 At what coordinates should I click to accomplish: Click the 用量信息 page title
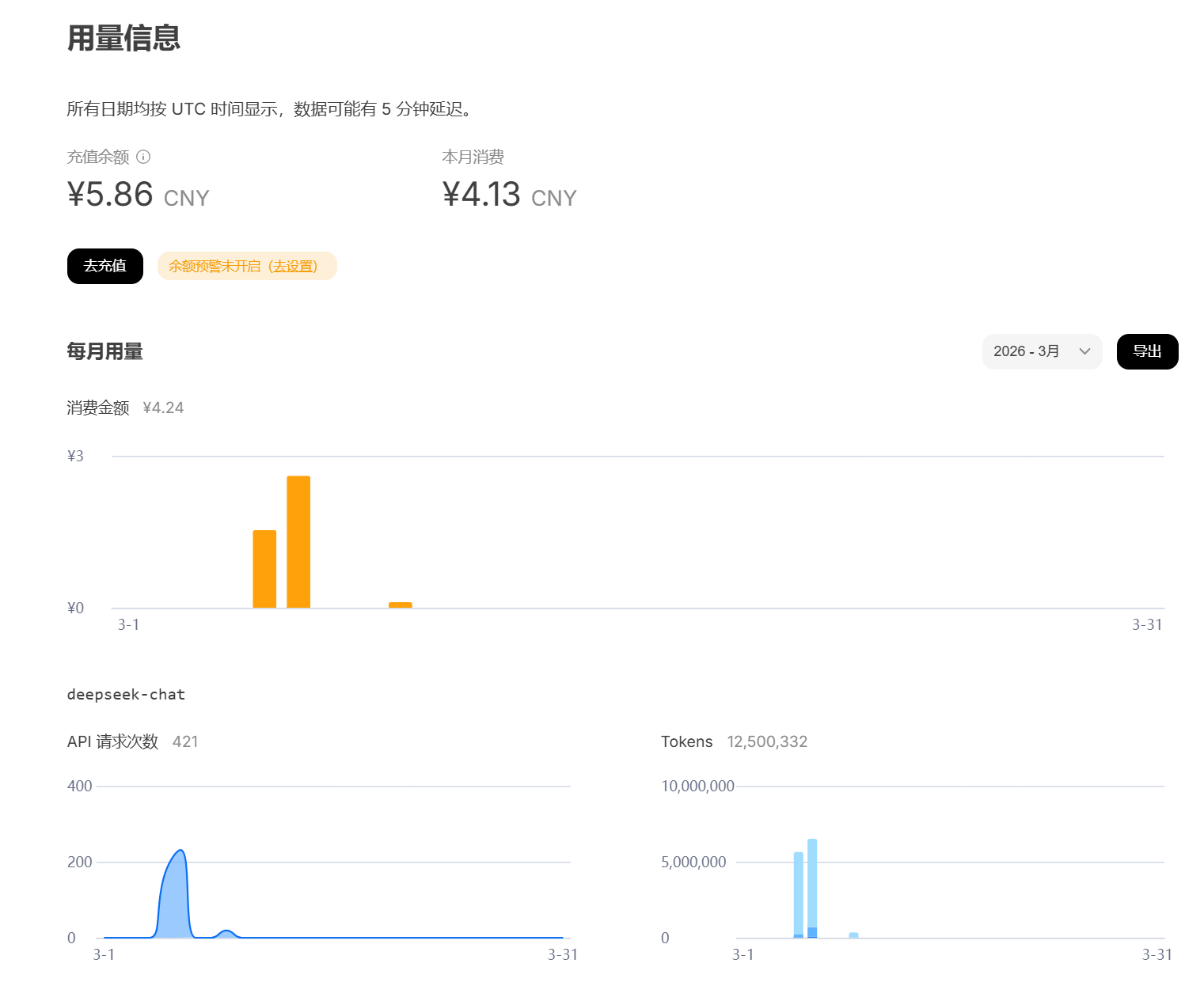[x=123, y=38]
